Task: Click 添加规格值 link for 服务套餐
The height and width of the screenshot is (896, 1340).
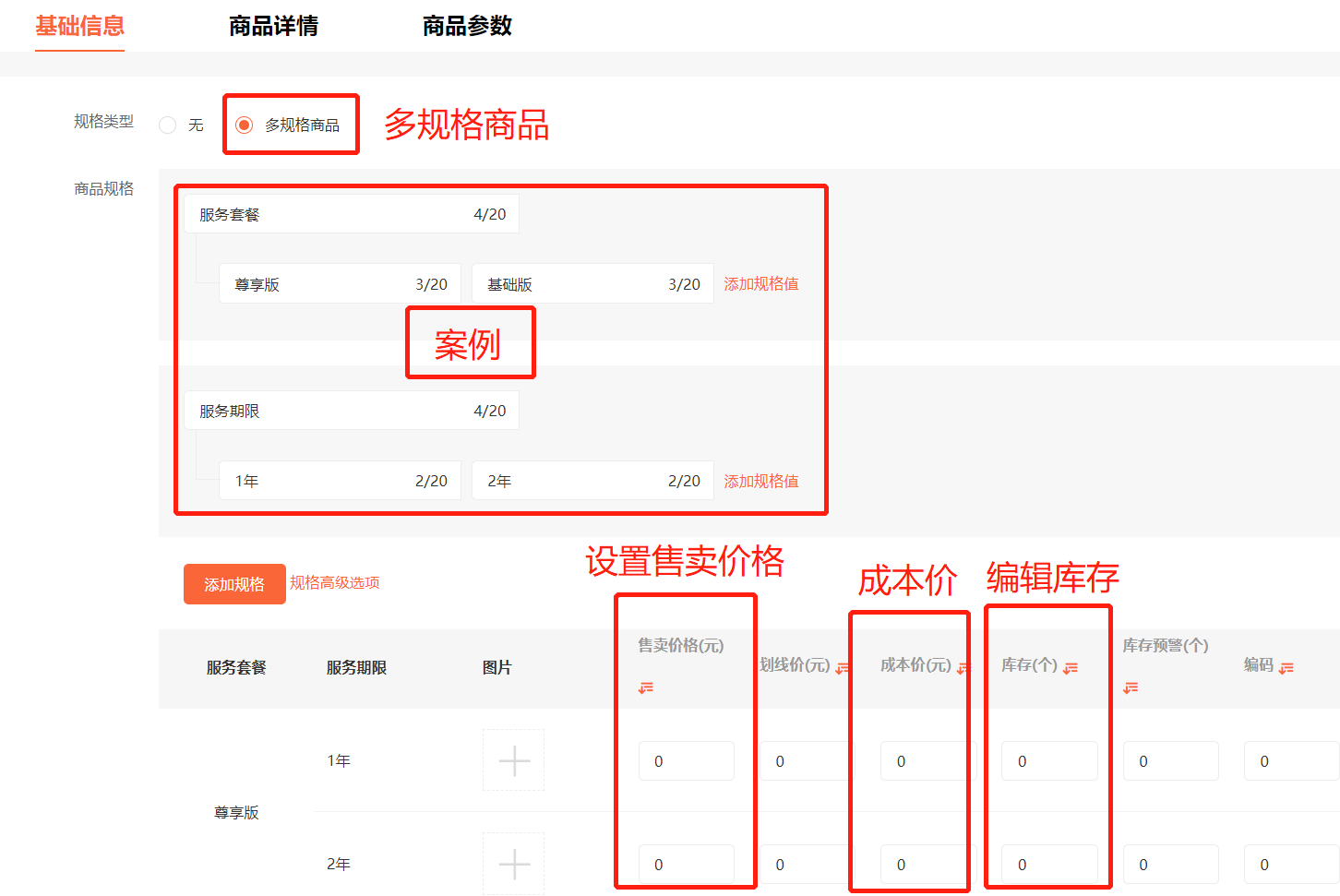Action: tap(761, 284)
